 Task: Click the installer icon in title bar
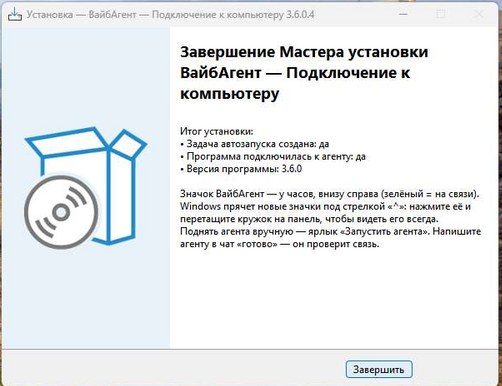(x=15, y=15)
